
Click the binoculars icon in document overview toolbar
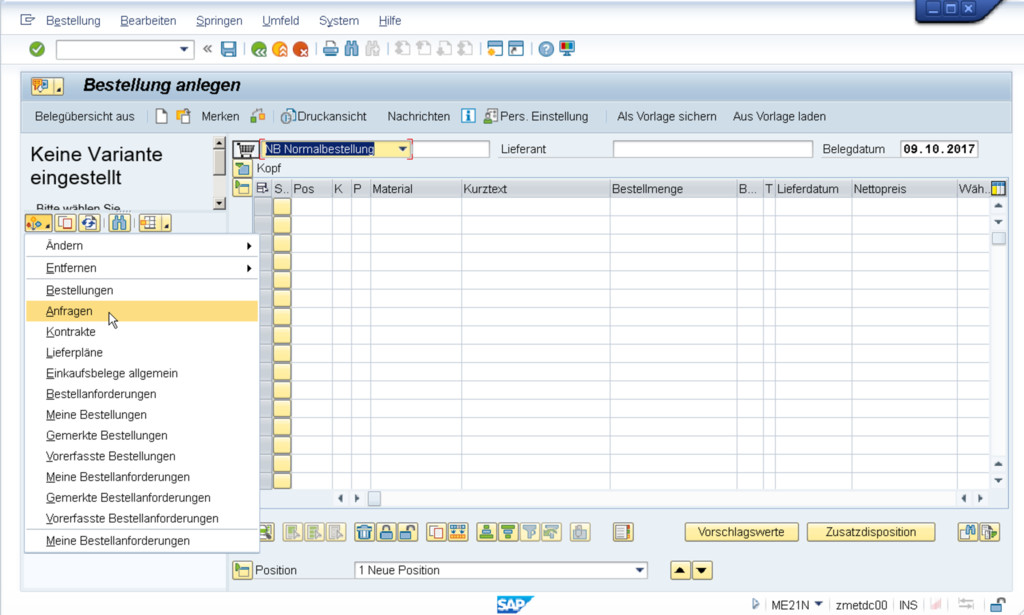[119, 223]
